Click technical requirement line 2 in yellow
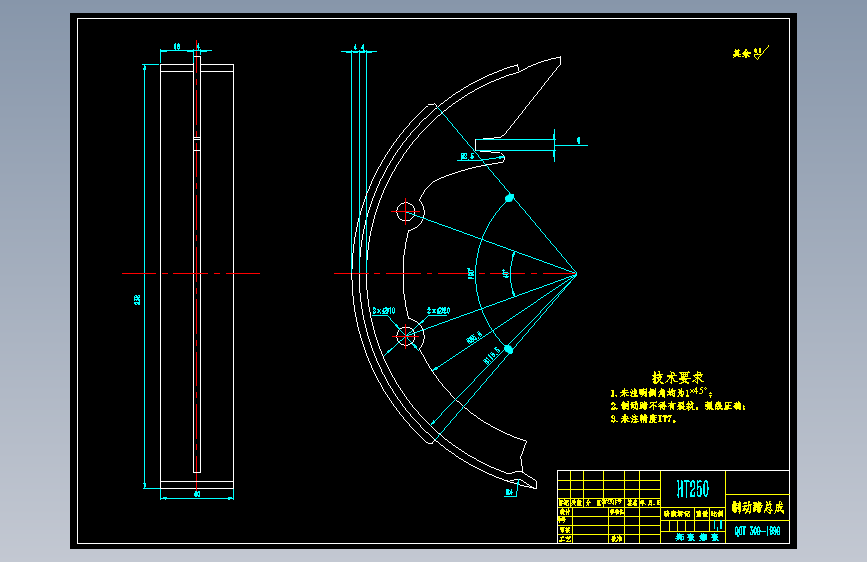867x562 pixels. 678,406
